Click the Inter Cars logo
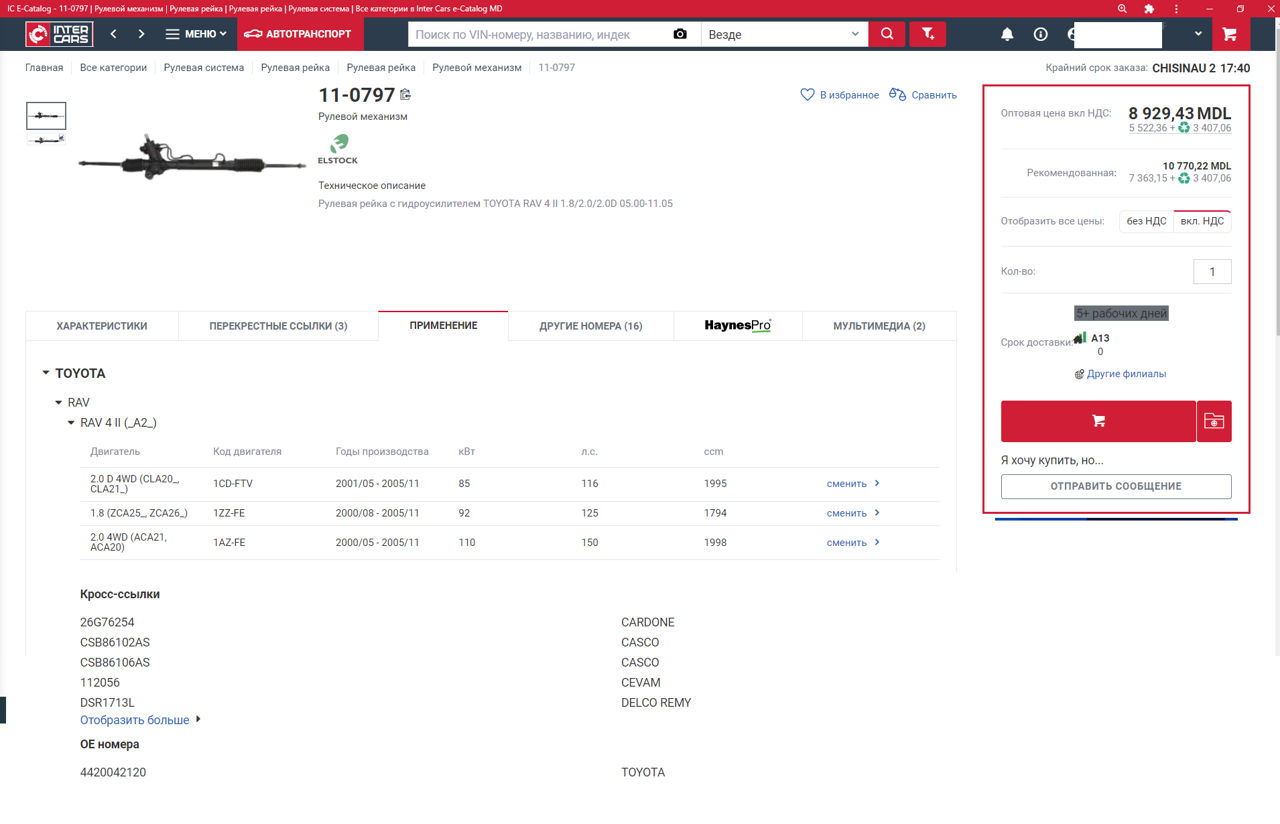This screenshot has width=1280, height=824. (59, 34)
